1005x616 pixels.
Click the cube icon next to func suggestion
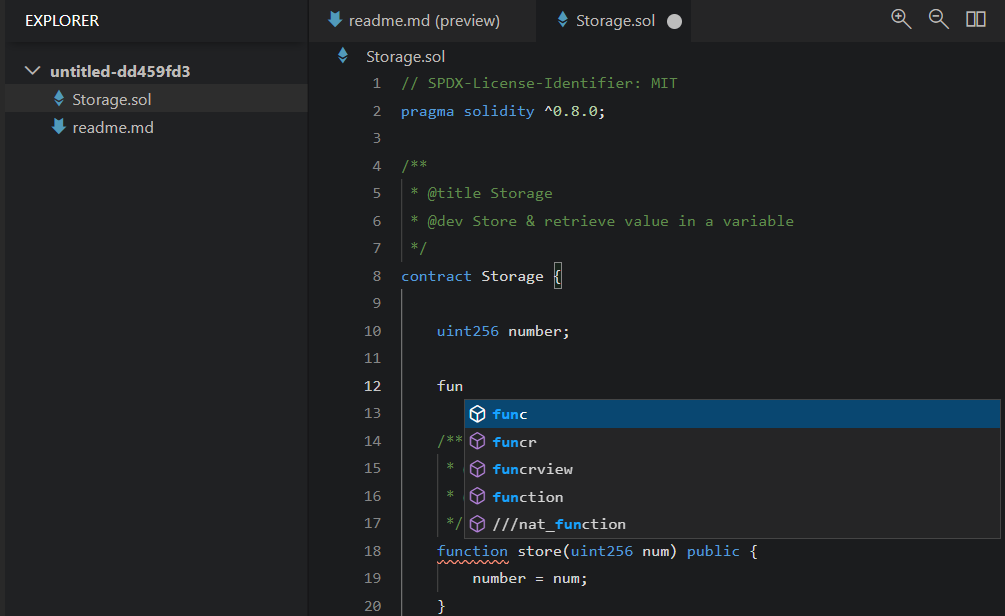pos(478,414)
